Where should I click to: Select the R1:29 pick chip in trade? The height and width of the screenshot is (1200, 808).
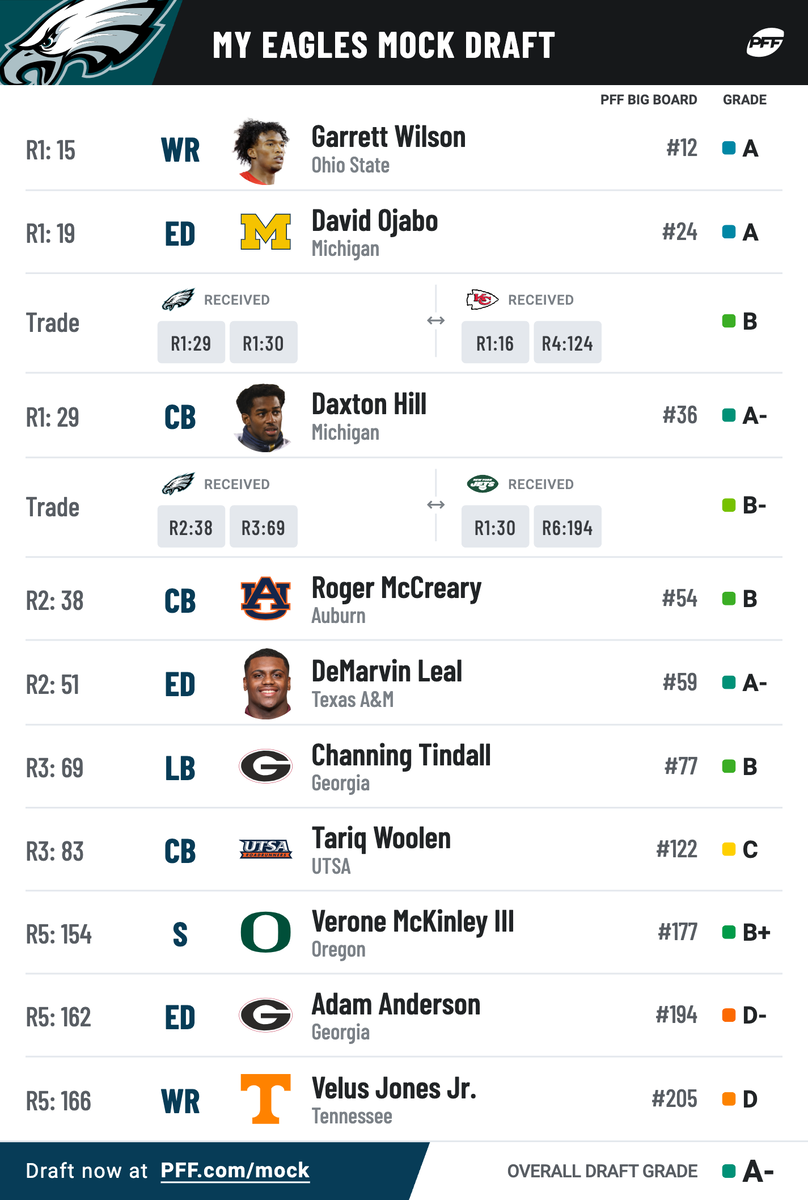pos(191,343)
